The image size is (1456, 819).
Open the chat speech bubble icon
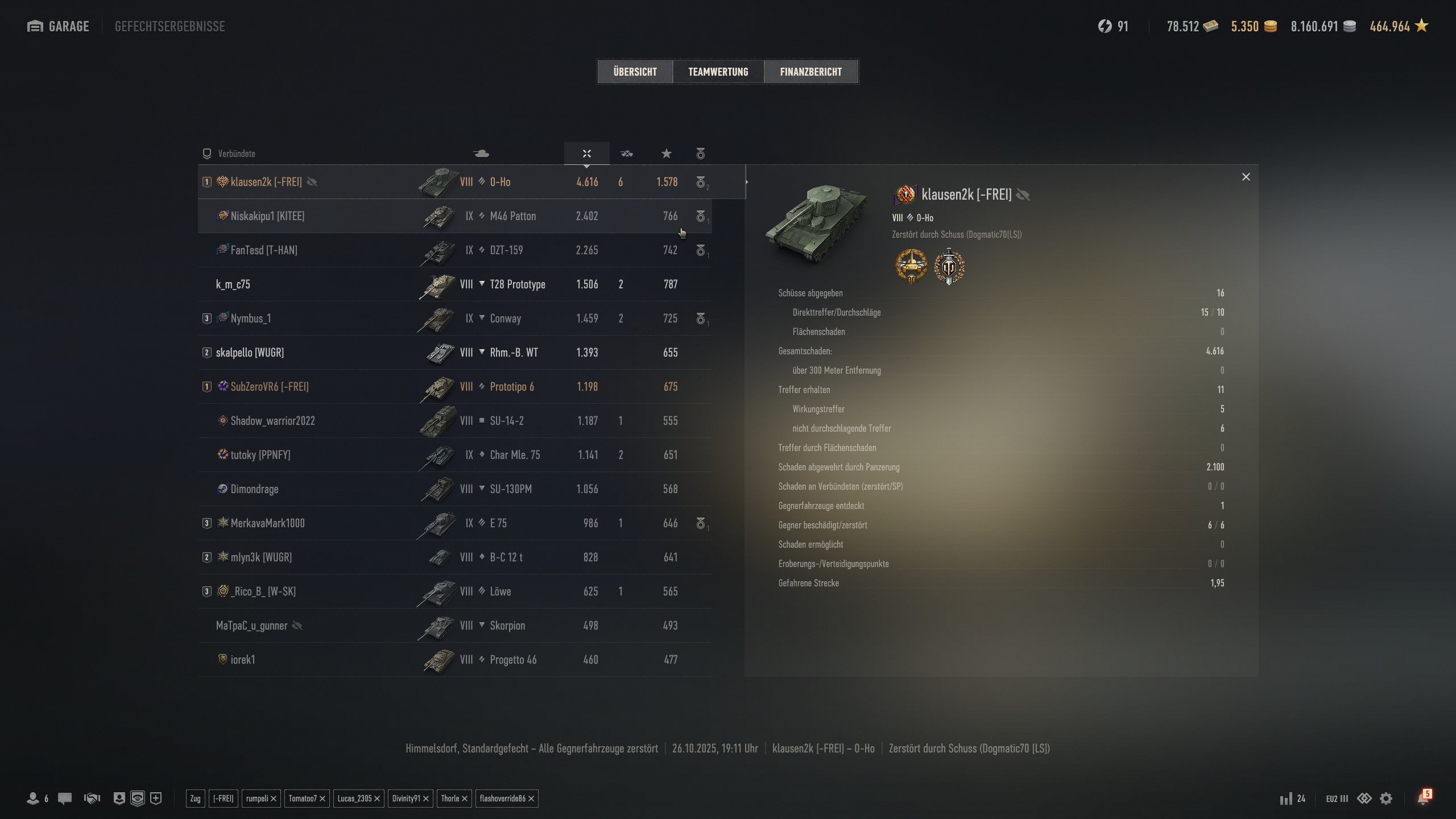[x=65, y=799]
